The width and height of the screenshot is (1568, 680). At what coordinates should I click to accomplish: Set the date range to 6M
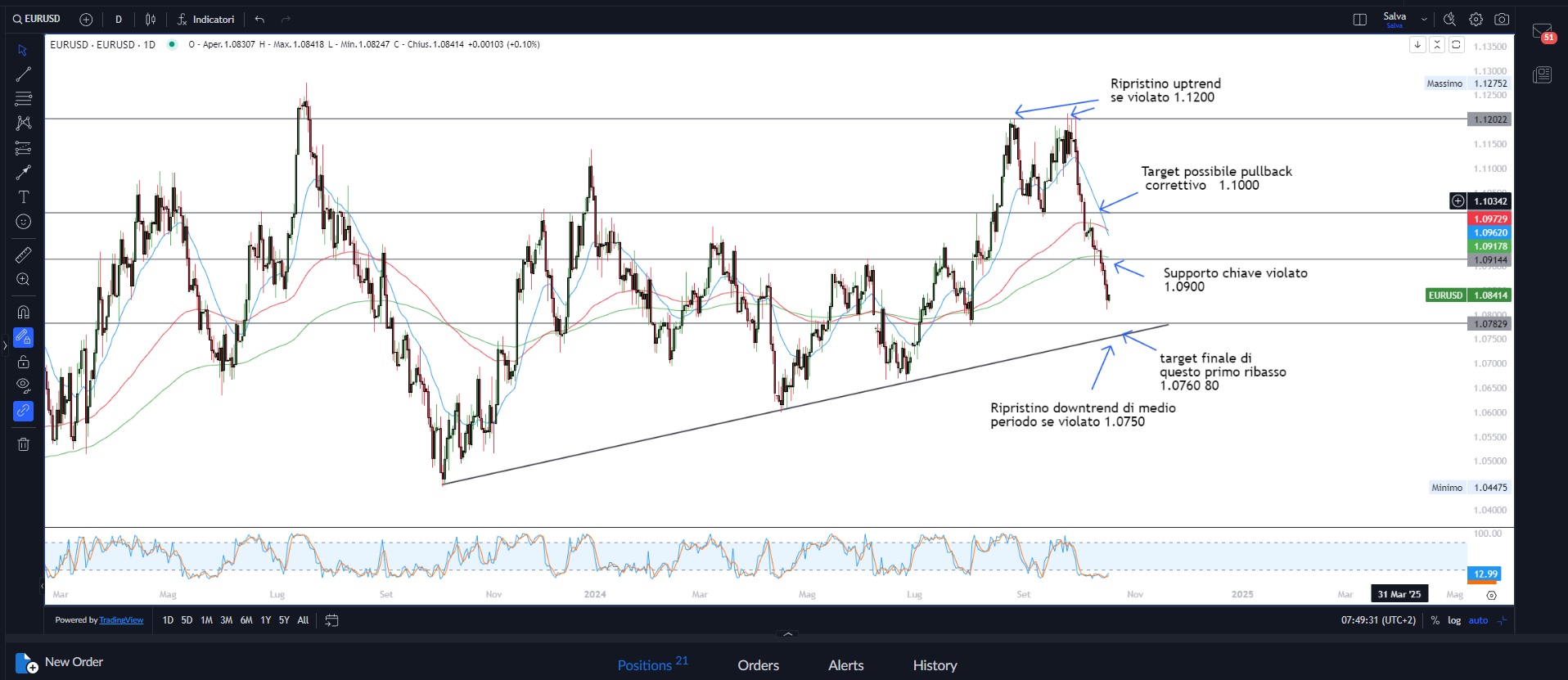click(x=246, y=620)
